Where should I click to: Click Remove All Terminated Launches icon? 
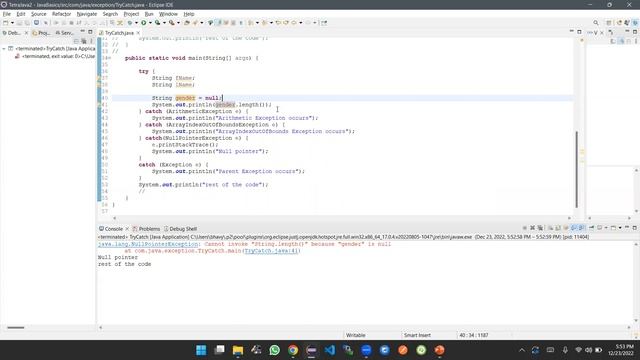[x=540, y=228]
